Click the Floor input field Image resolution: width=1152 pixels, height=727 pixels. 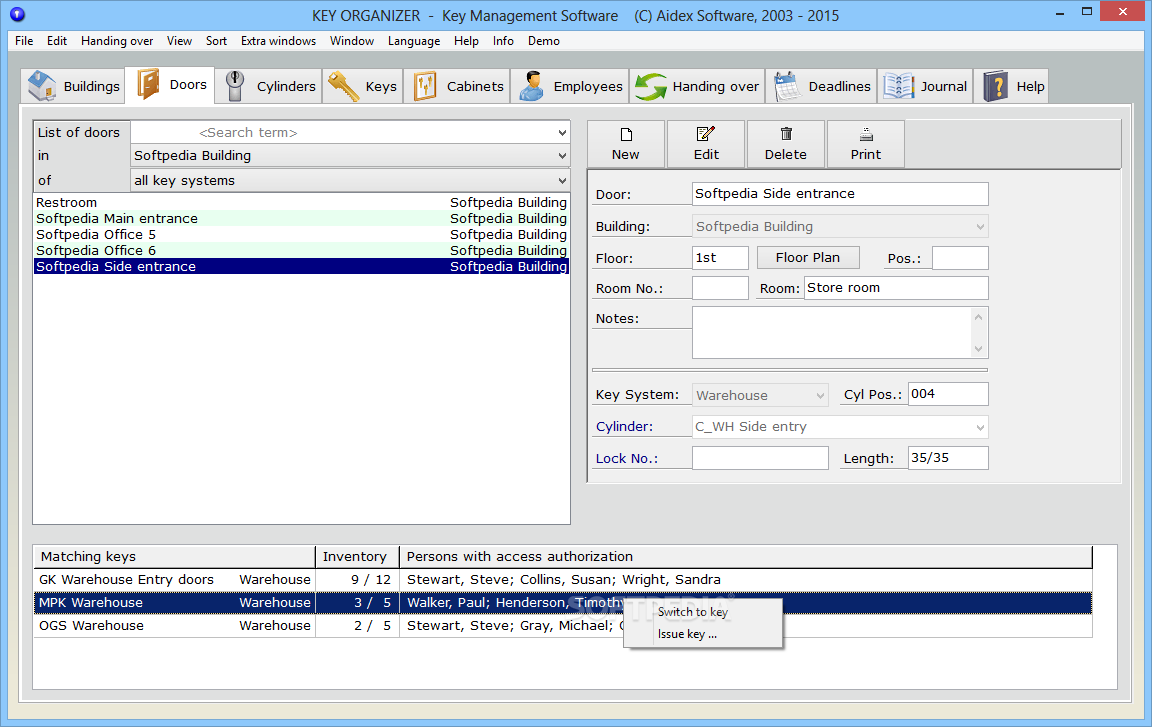coord(720,258)
